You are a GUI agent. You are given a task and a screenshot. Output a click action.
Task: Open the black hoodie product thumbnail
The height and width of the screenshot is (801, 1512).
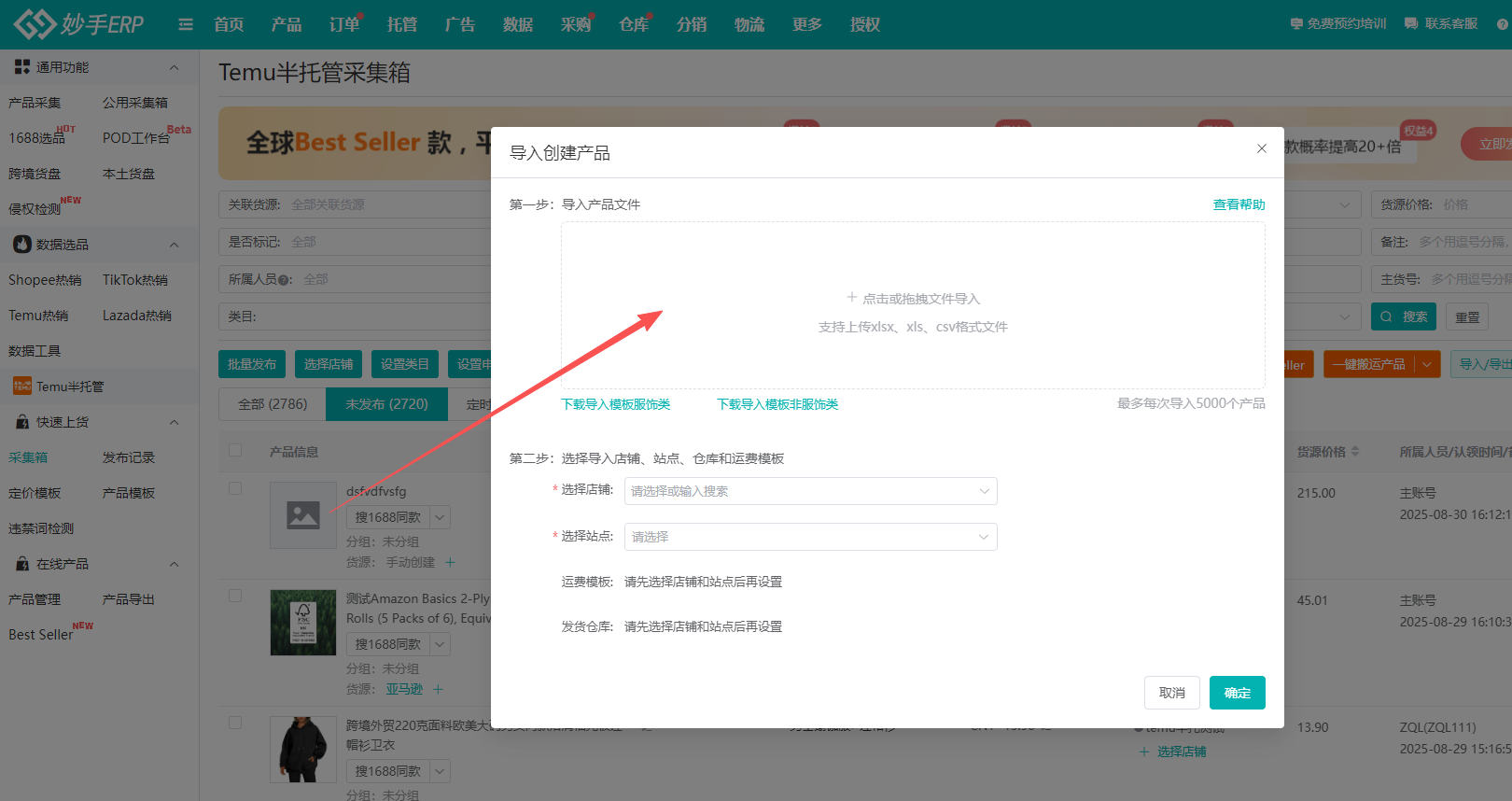click(x=303, y=750)
